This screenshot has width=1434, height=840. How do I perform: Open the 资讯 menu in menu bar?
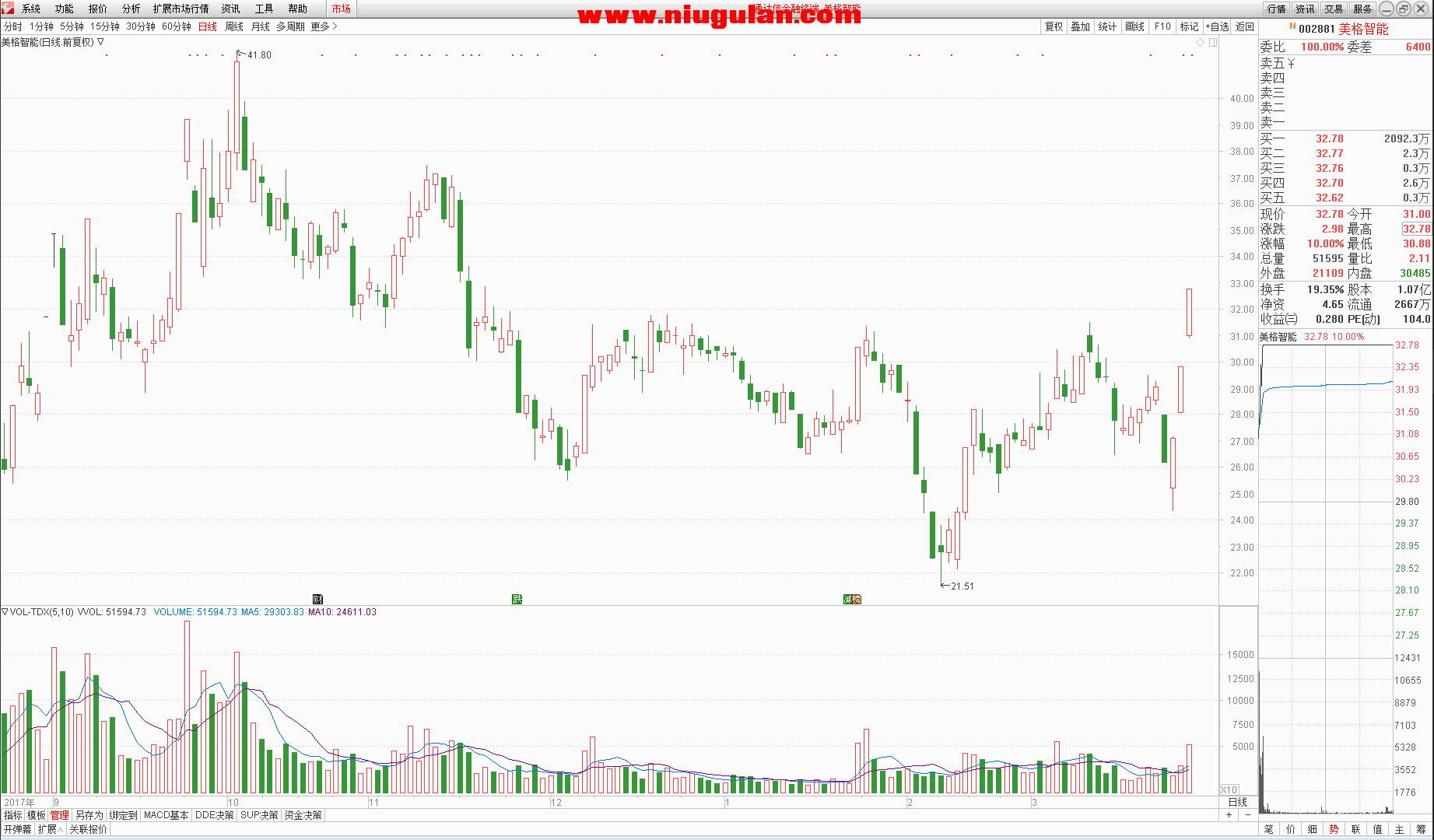pos(231,9)
